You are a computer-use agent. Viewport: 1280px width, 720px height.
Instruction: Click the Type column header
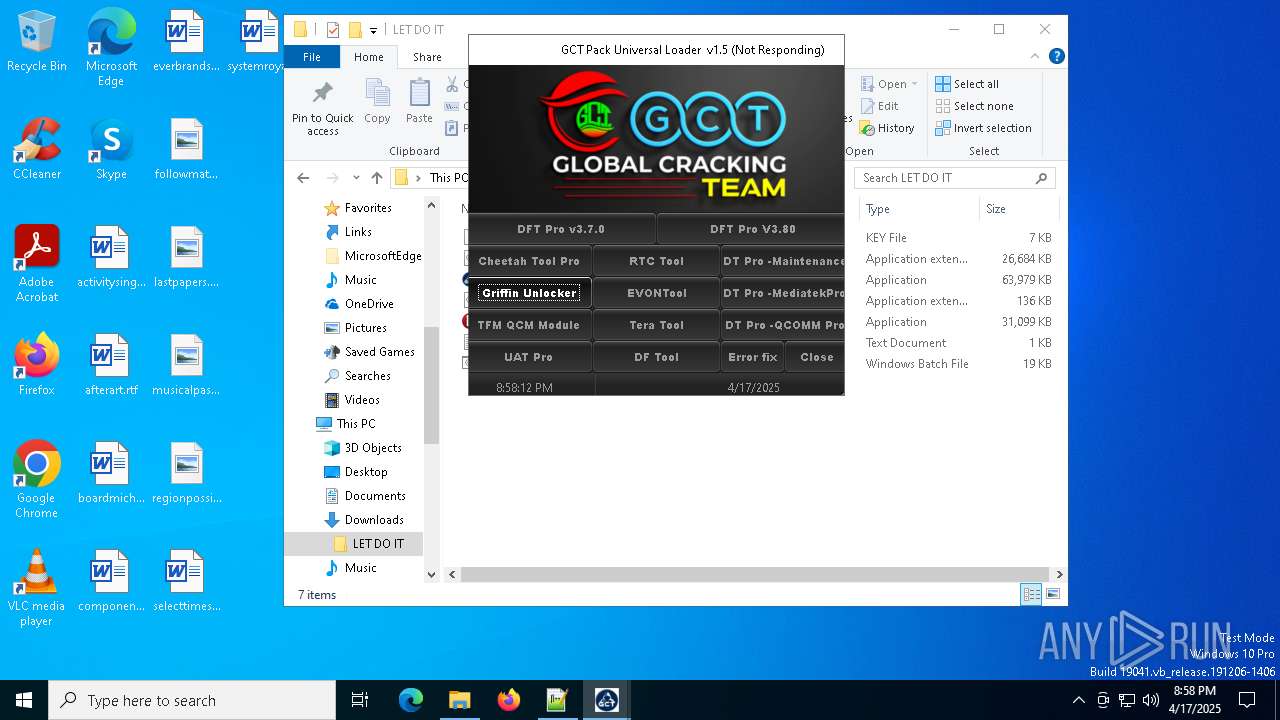pos(919,209)
